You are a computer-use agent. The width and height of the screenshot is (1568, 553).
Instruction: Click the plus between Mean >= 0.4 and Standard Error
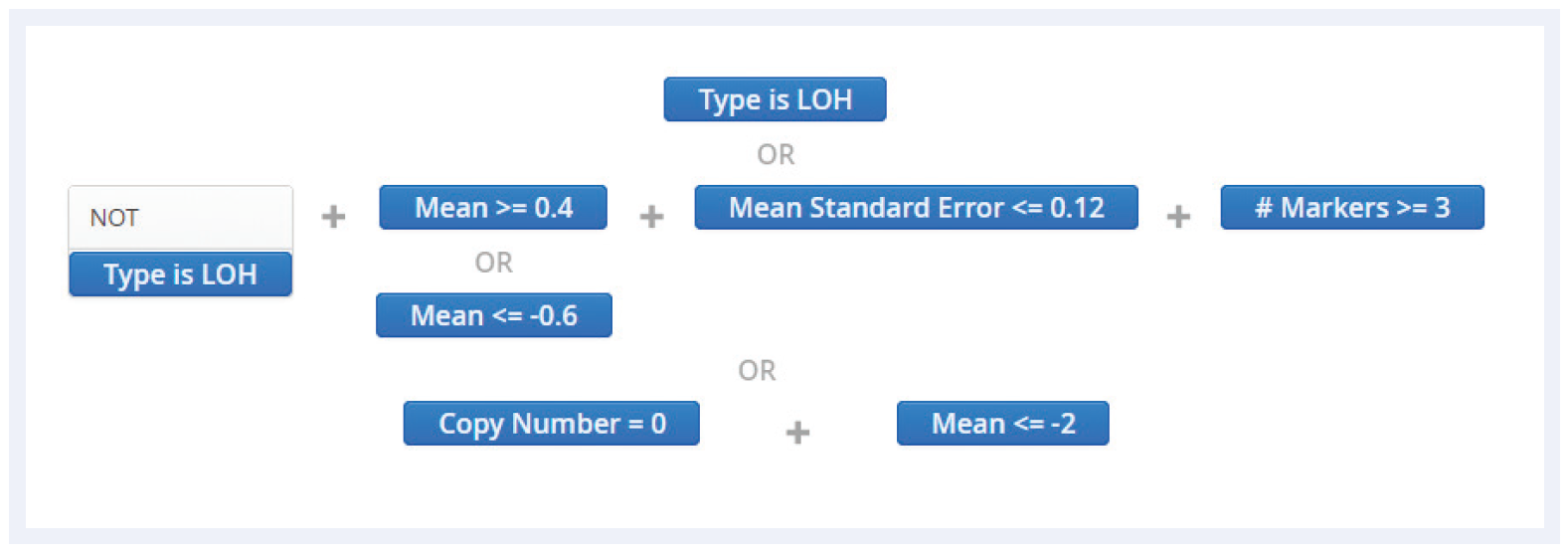(651, 216)
